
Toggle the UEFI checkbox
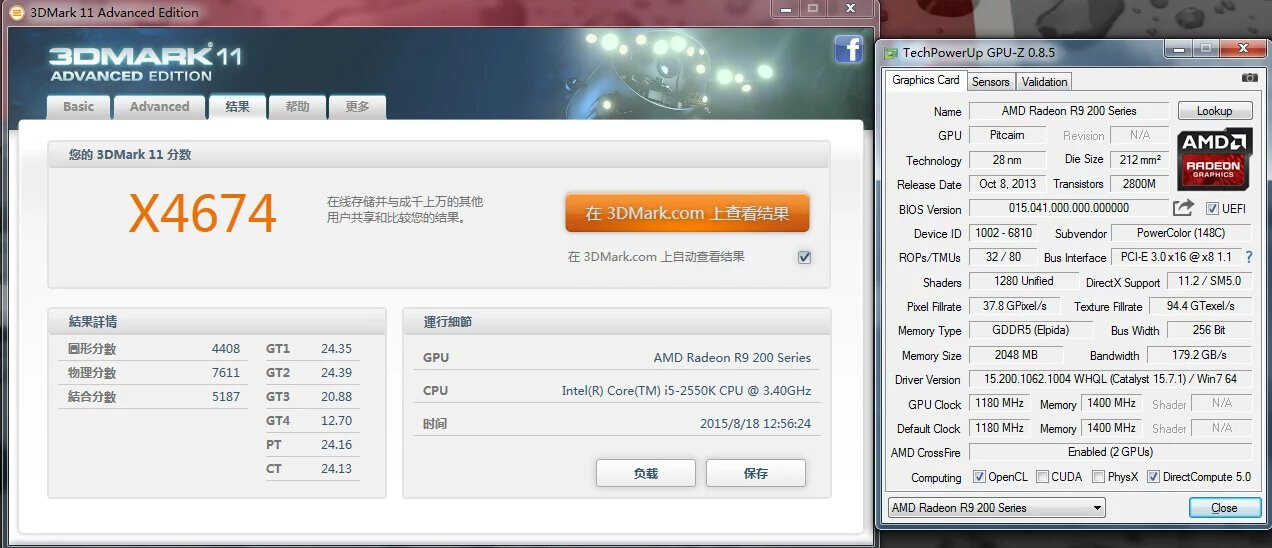point(1212,208)
